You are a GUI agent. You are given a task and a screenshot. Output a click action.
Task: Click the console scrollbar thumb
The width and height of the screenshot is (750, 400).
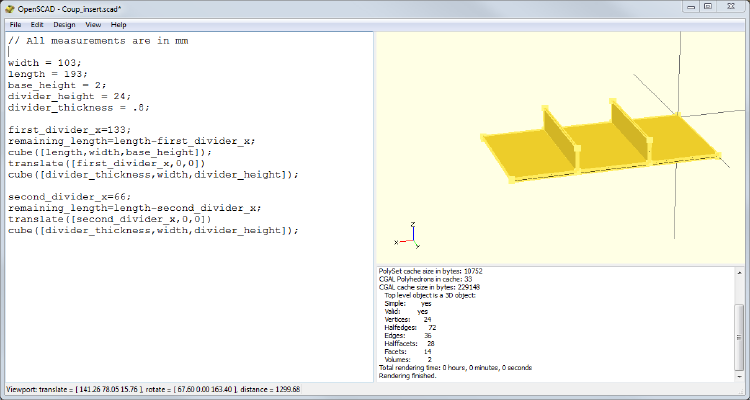(739, 337)
